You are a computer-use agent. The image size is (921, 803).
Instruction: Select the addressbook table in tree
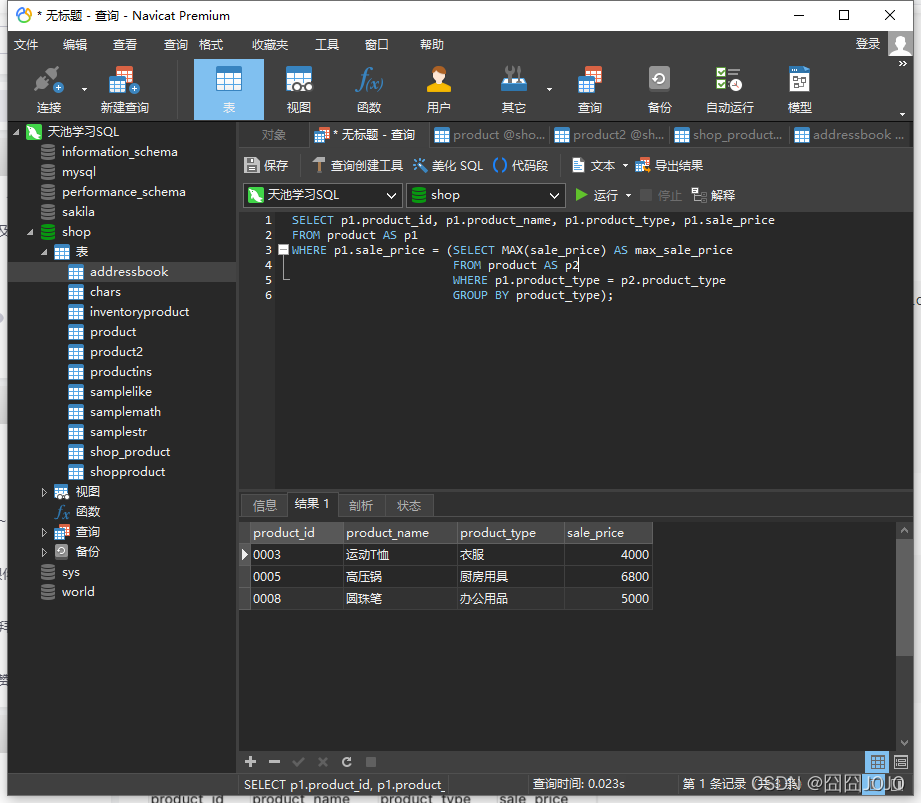point(129,272)
